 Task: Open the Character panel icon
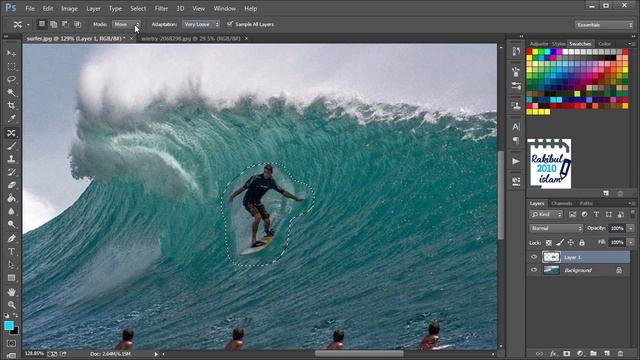coord(516,127)
